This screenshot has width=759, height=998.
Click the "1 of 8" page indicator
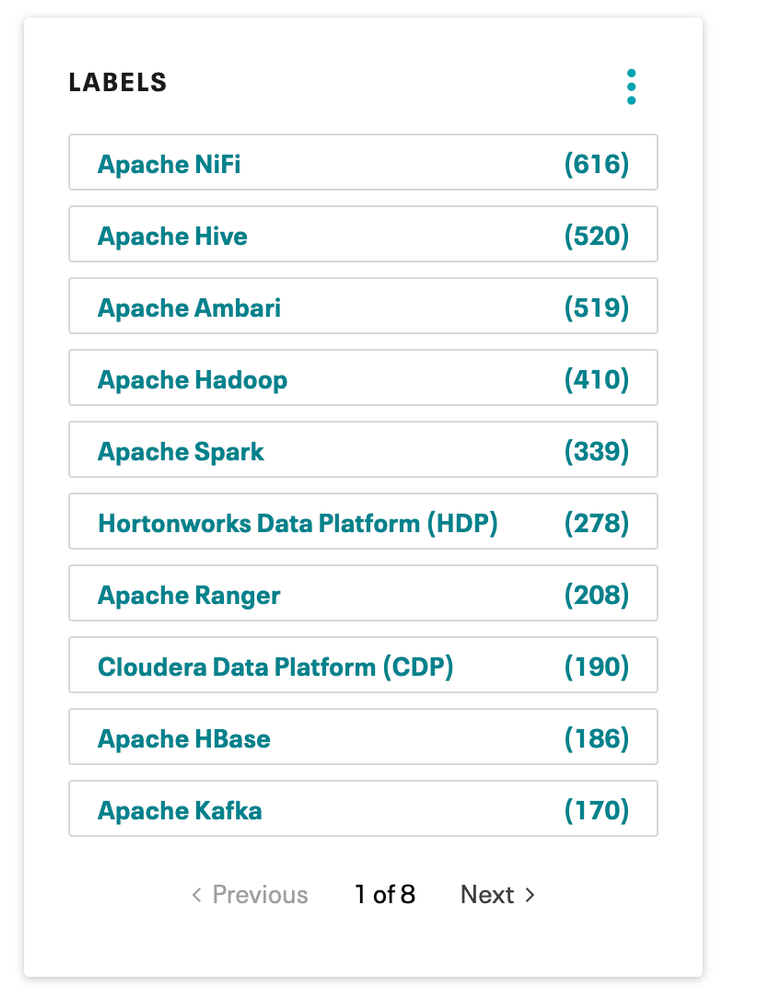[385, 895]
